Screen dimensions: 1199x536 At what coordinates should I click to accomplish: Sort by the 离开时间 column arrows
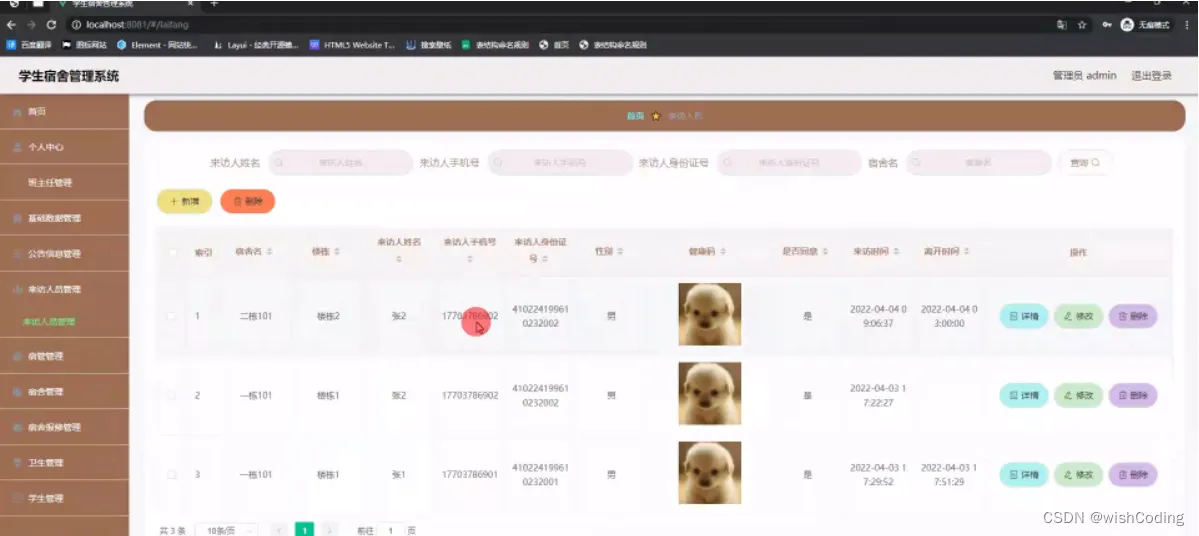point(967,252)
